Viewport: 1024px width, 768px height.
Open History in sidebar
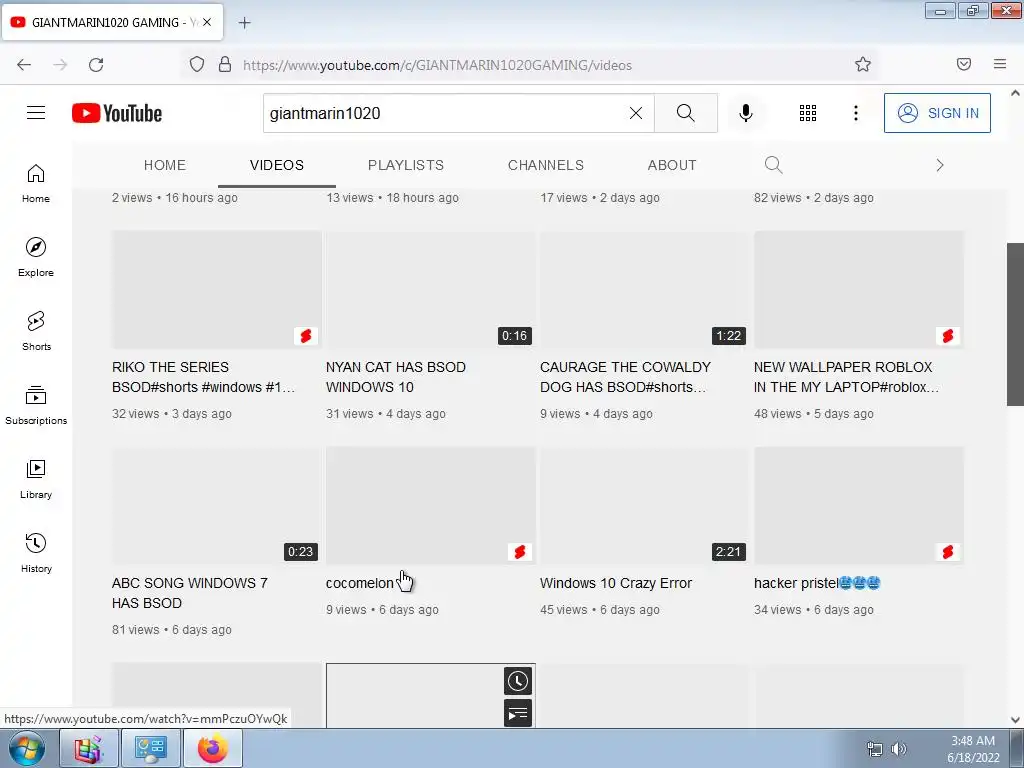(36, 553)
